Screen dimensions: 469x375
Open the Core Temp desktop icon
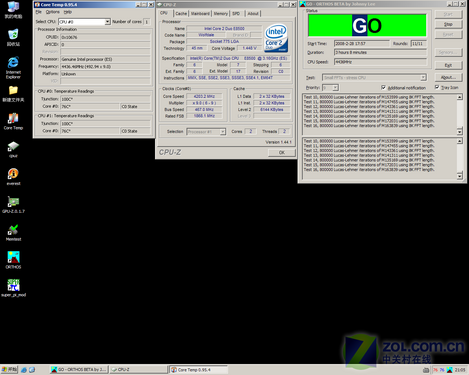(13, 121)
